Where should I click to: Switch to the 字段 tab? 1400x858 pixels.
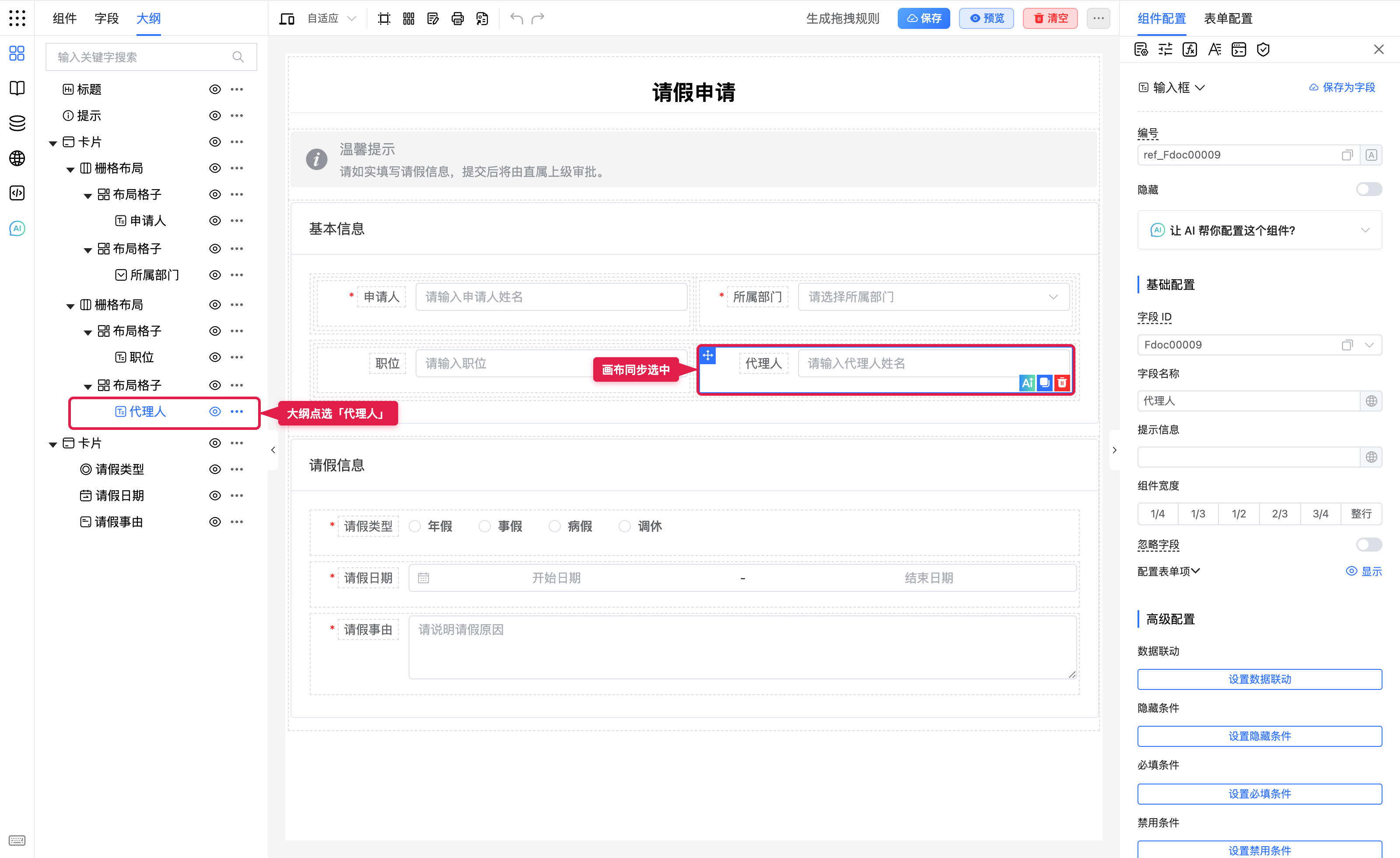click(x=106, y=18)
